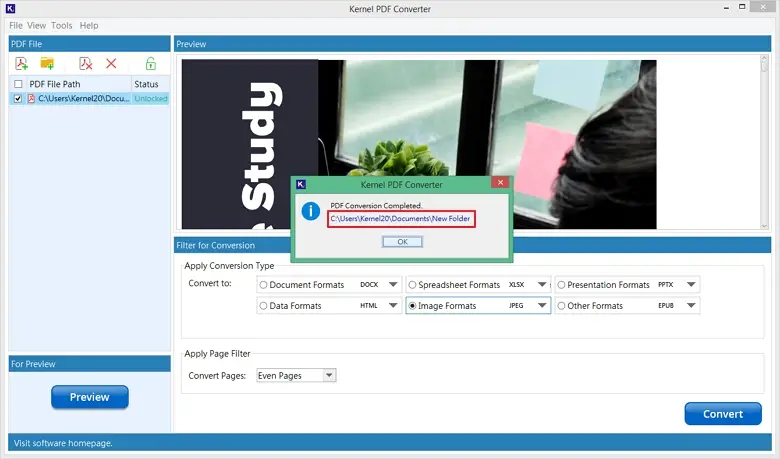The width and height of the screenshot is (780, 459).
Task: Click the Kernel app logo in title bar
Action: (x=10, y=8)
